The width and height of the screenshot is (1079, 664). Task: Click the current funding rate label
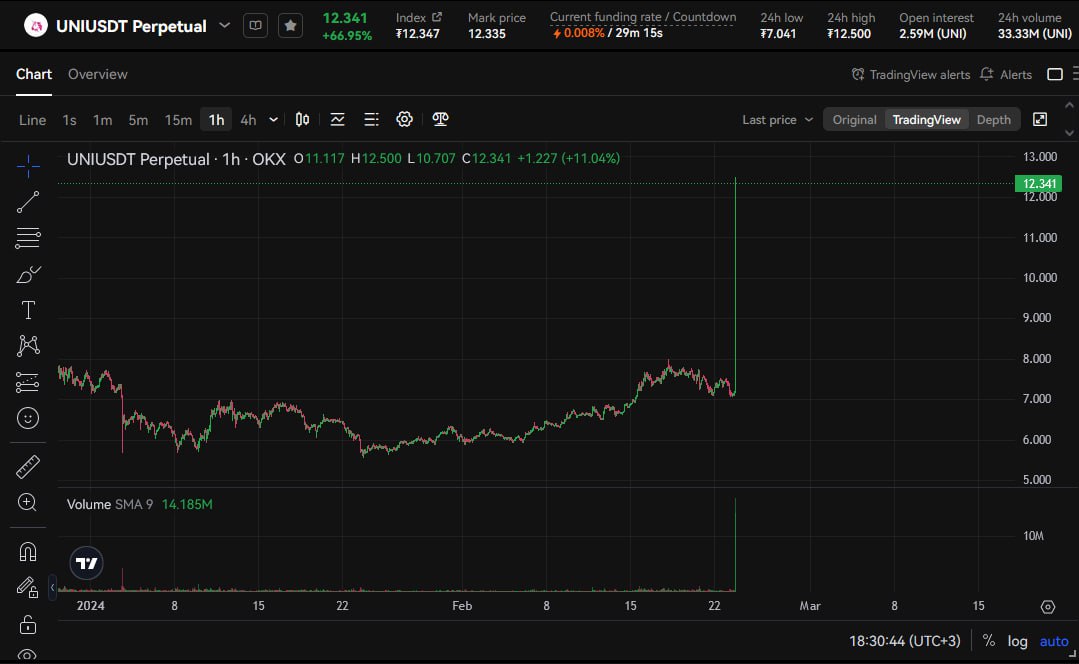point(643,17)
